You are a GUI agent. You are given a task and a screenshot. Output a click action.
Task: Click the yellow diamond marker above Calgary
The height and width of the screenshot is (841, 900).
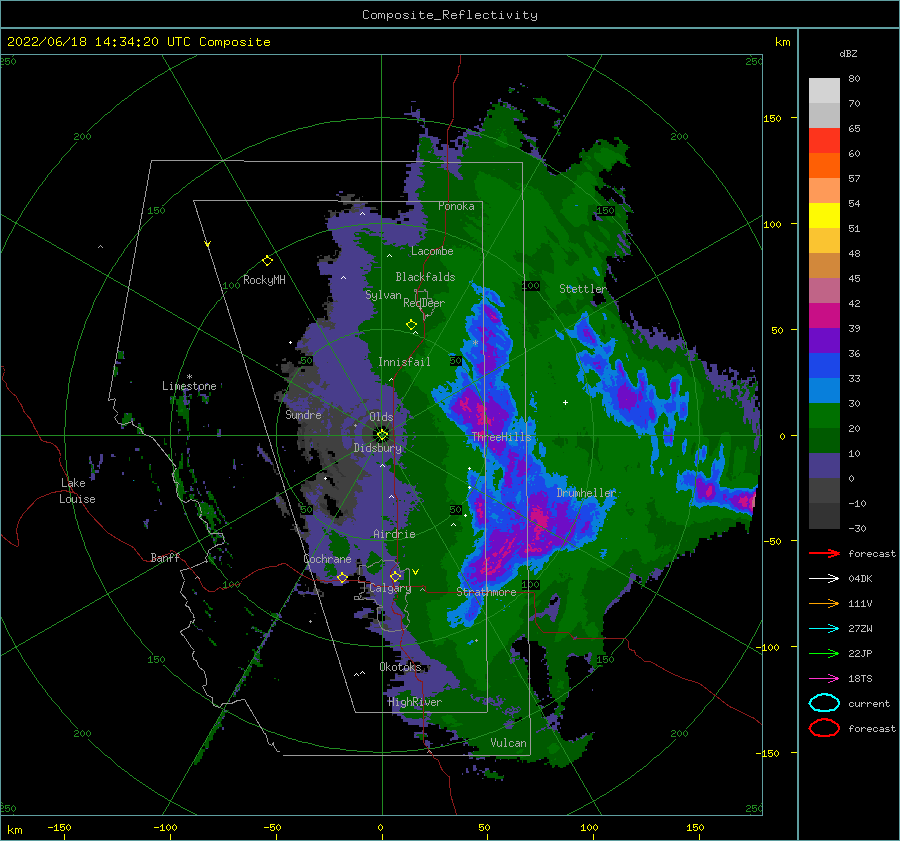pyautogui.click(x=395, y=576)
